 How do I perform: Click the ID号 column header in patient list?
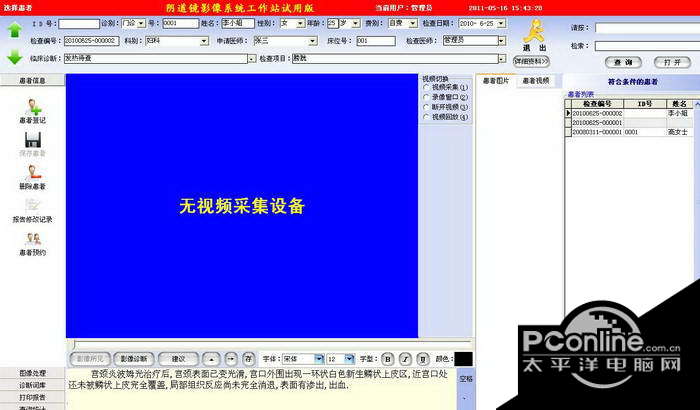pos(645,104)
